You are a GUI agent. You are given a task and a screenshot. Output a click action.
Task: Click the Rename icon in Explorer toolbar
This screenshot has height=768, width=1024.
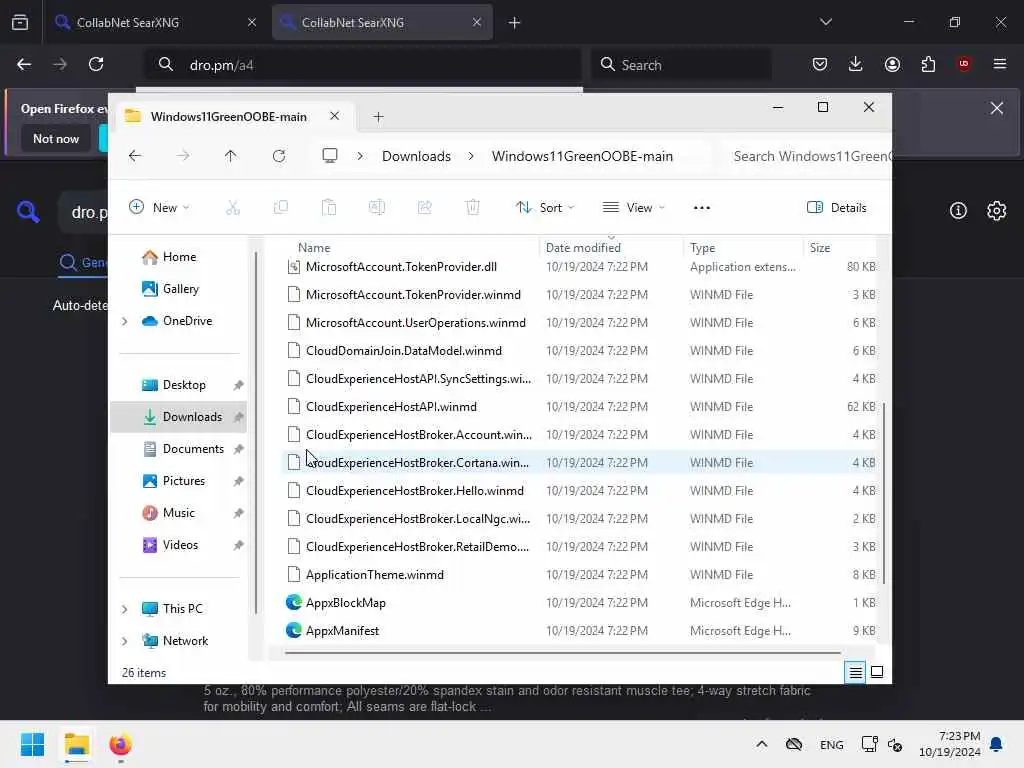[377, 208]
